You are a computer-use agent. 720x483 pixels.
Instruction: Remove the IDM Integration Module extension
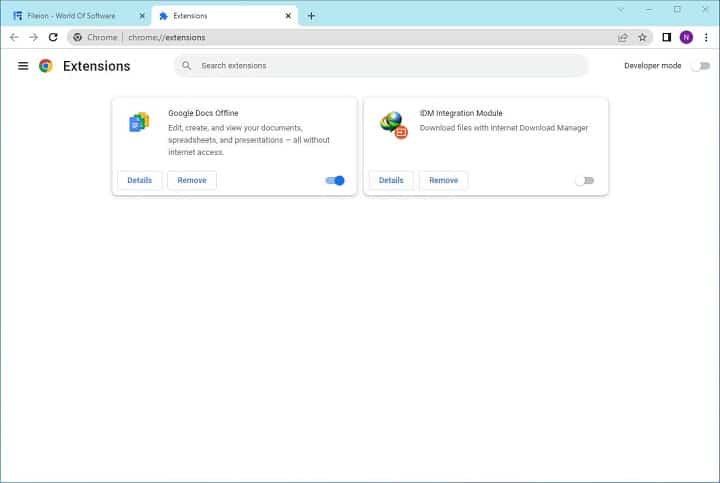(x=443, y=181)
